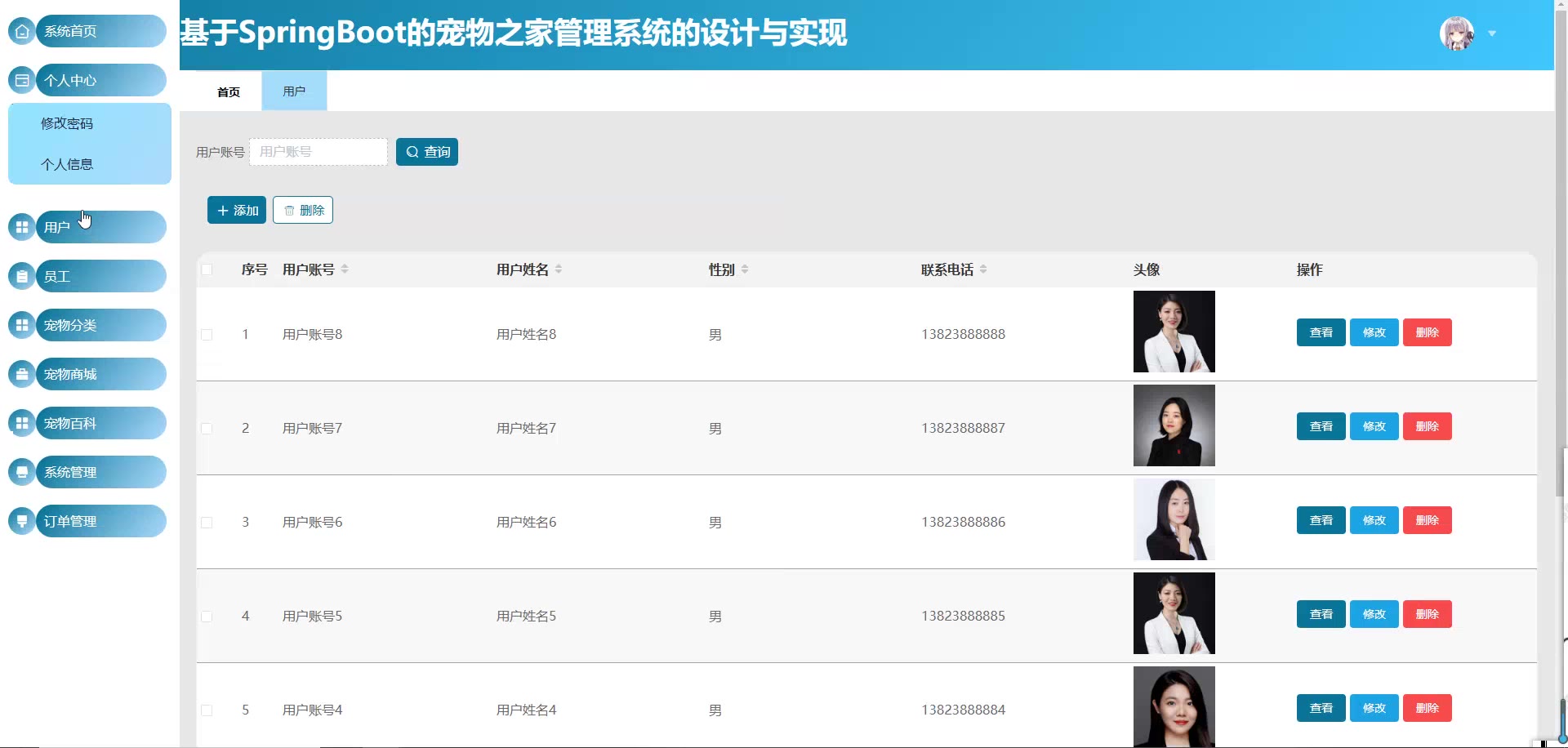The height and width of the screenshot is (748, 1568).
Task: Click 查看 for 用户账号5
Action: click(1321, 614)
